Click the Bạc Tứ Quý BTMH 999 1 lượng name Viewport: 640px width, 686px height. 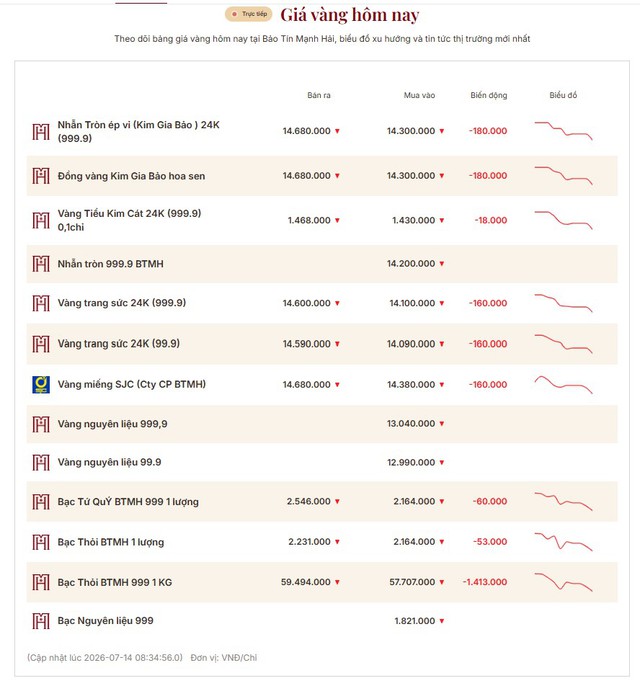click(x=128, y=501)
